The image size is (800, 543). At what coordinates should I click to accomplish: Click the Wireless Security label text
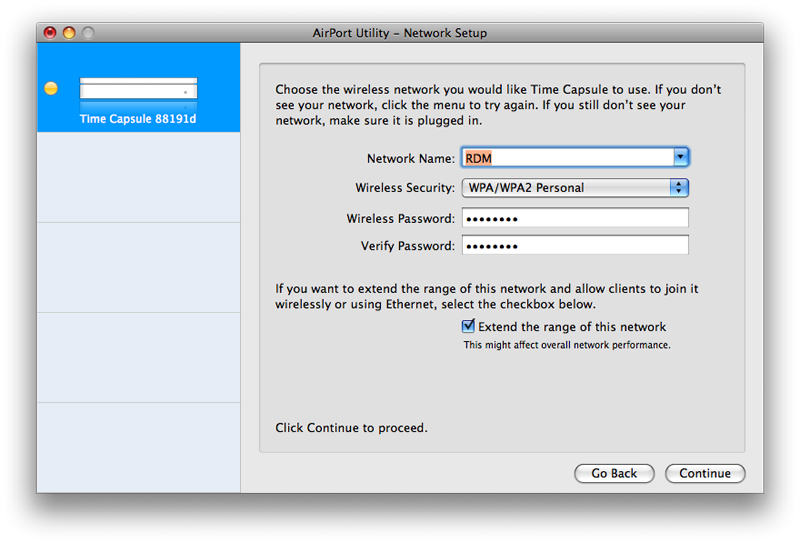[405, 188]
